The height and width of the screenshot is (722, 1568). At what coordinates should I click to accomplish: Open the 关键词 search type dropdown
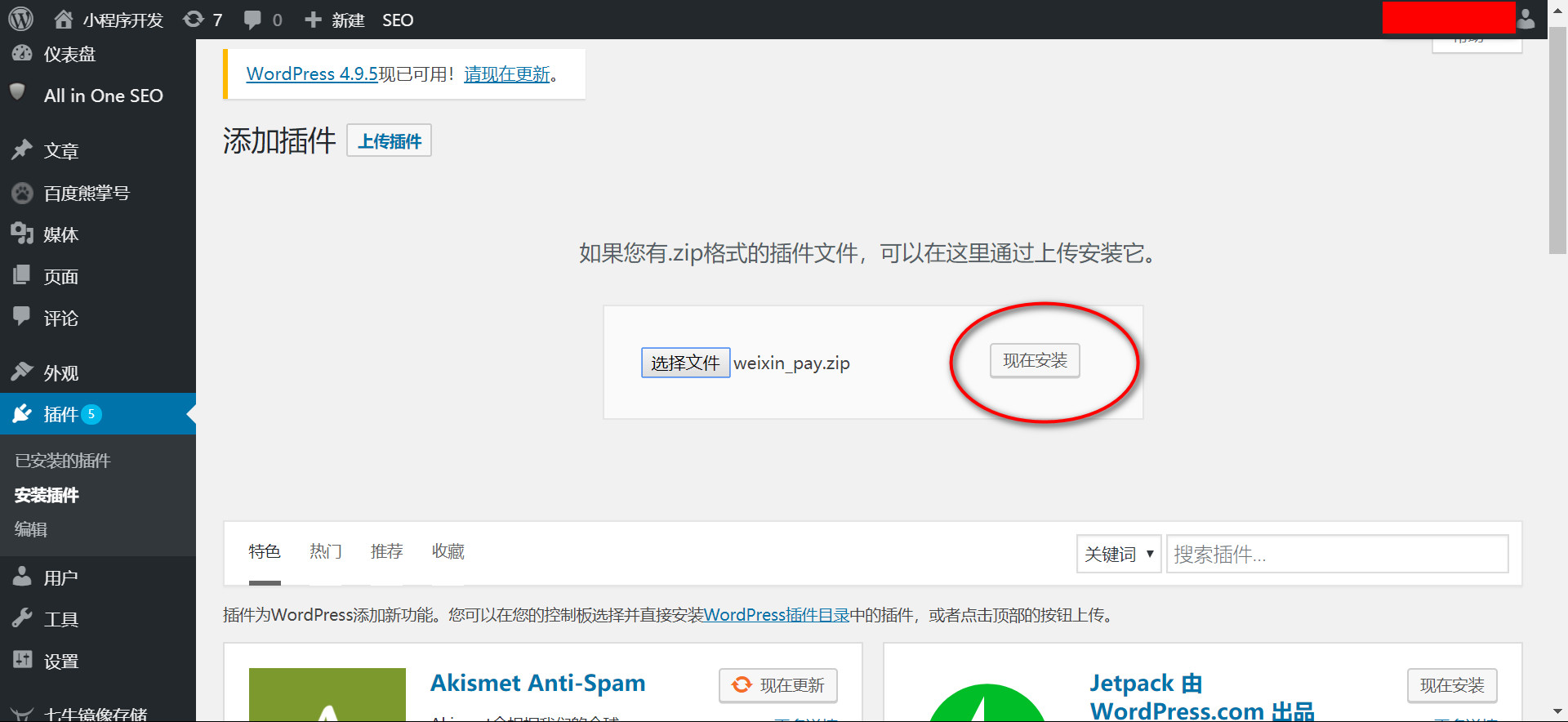pyautogui.click(x=1119, y=554)
